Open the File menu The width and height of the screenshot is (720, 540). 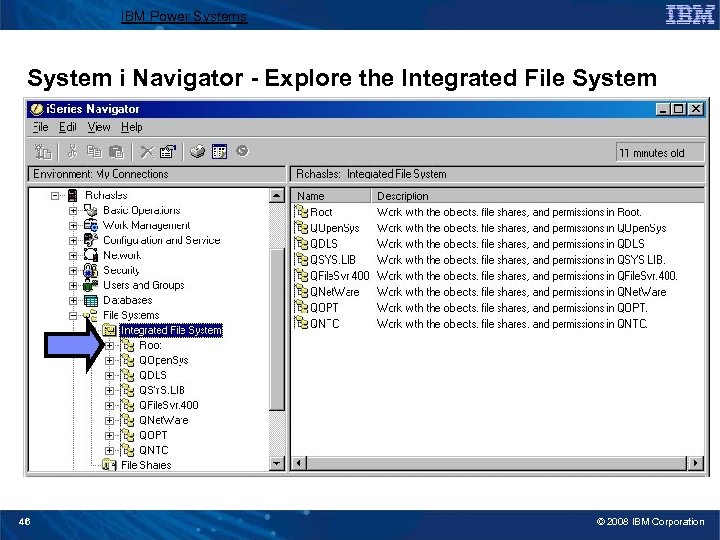(40, 127)
